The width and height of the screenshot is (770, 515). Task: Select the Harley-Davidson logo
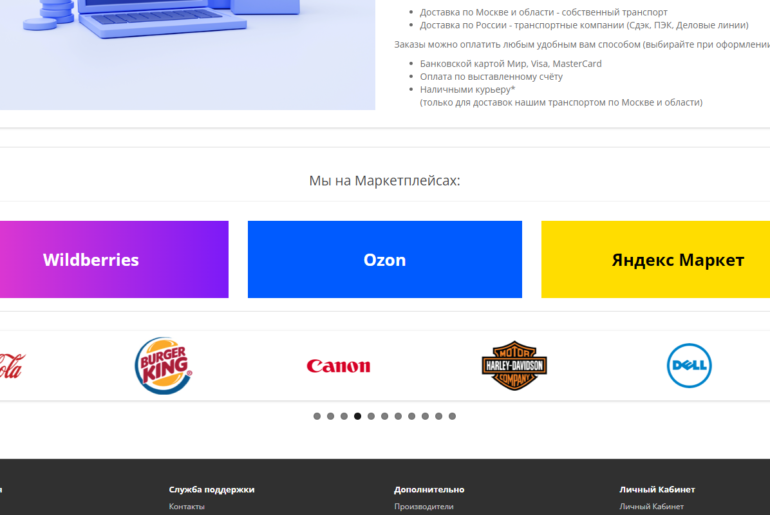(x=514, y=366)
